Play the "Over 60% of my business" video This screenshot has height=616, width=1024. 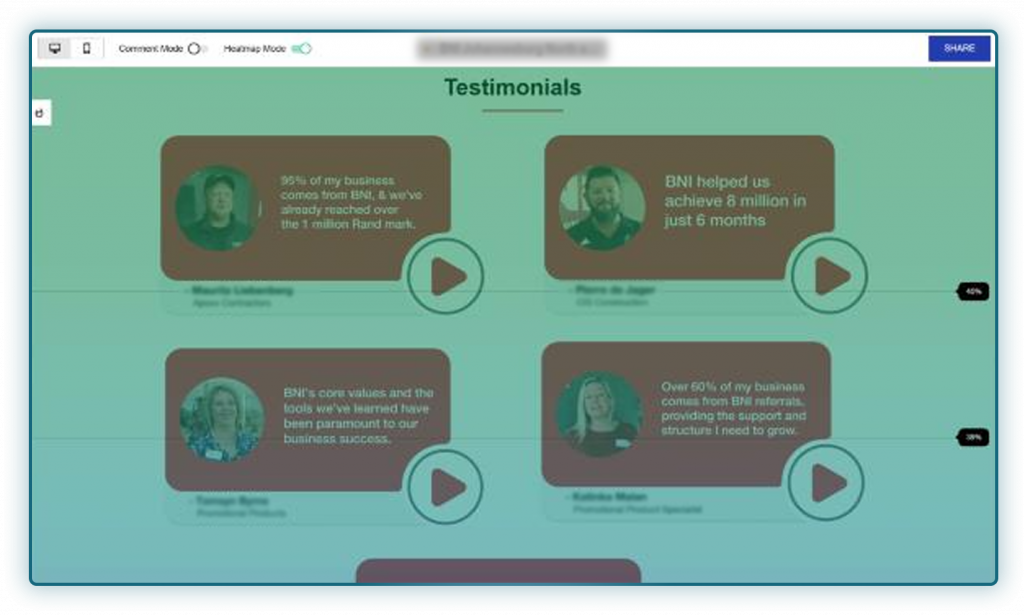(x=826, y=483)
